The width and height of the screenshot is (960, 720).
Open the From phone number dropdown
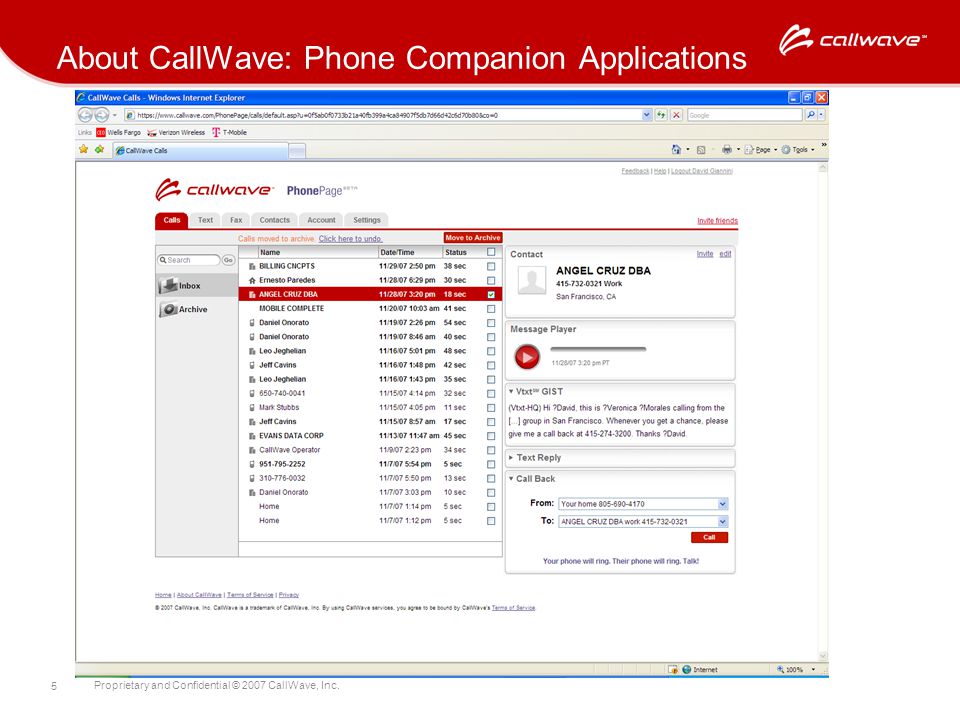coord(722,504)
